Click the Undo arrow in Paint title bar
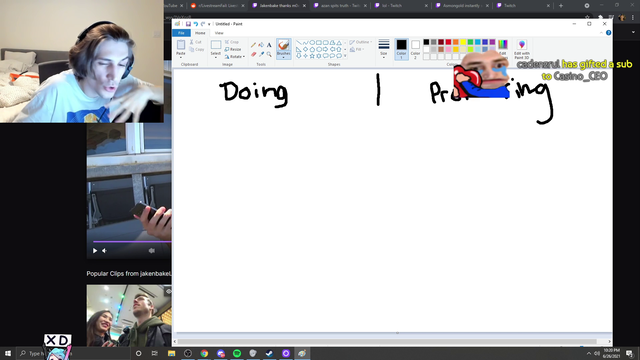The height and width of the screenshot is (360, 640). (196, 24)
